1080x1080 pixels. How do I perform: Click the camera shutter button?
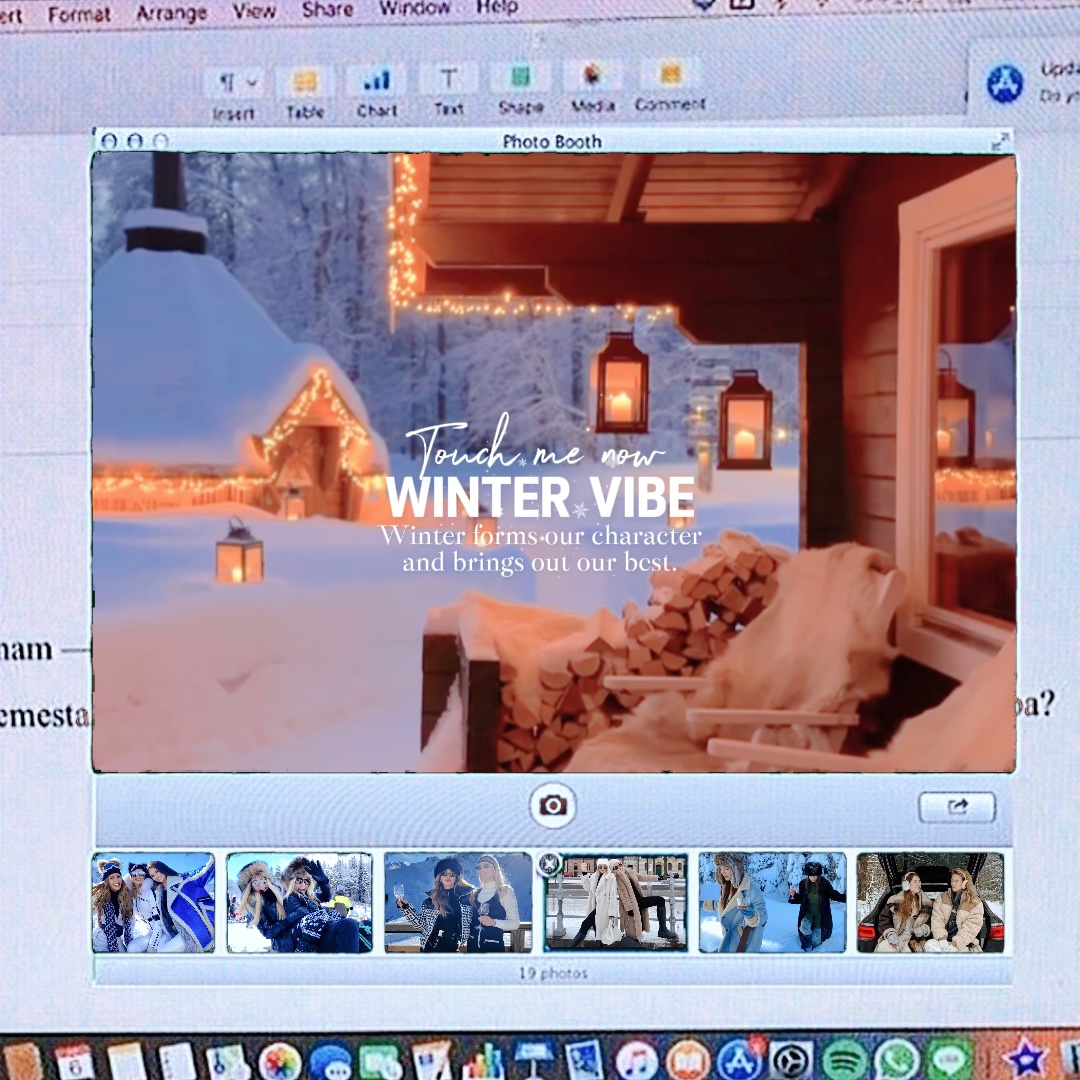tap(553, 805)
